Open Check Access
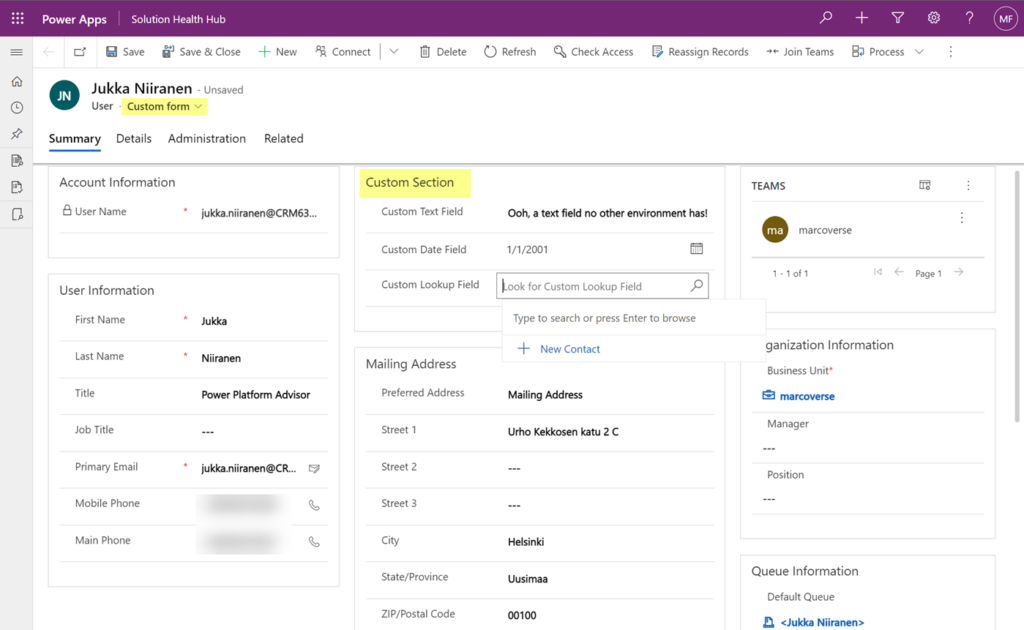Image resolution: width=1024 pixels, height=630 pixels. tap(593, 51)
